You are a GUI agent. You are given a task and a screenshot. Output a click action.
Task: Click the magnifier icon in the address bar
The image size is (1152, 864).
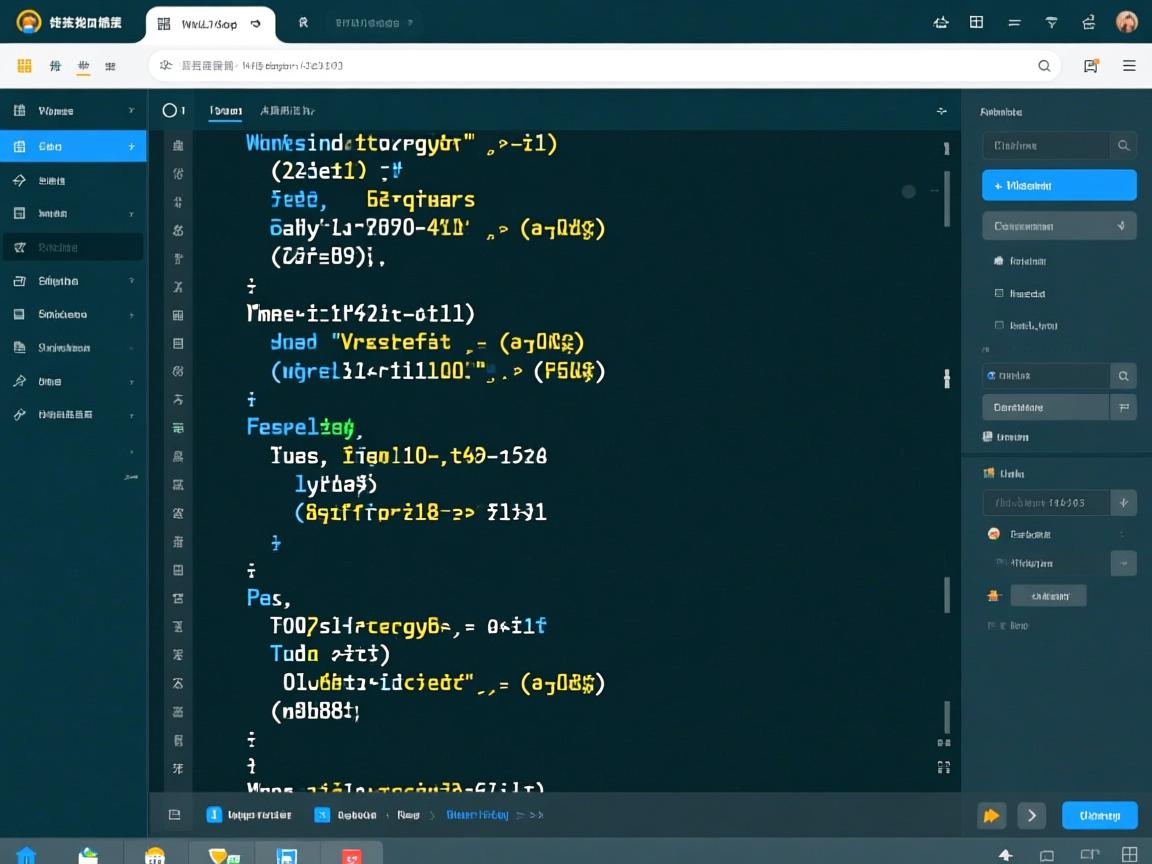(1044, 66)
